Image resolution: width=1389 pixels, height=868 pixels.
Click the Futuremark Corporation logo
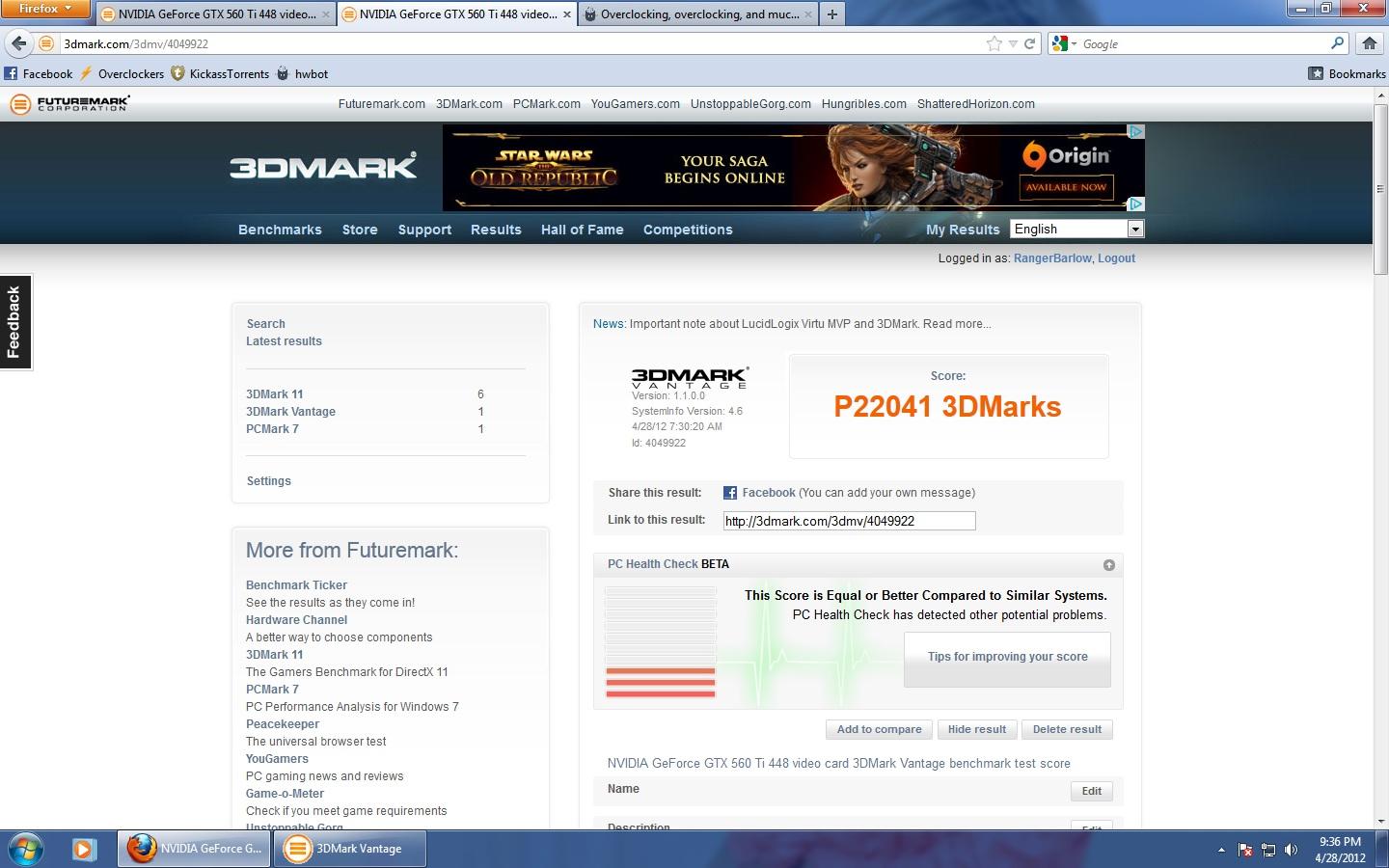click(69, 103)
